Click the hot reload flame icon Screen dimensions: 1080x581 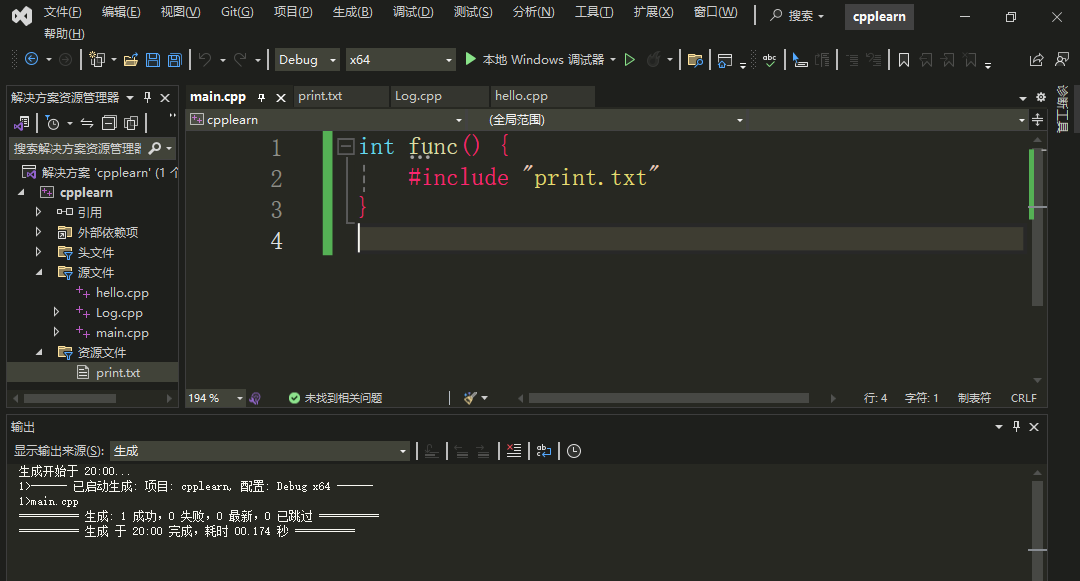[654, 60]
